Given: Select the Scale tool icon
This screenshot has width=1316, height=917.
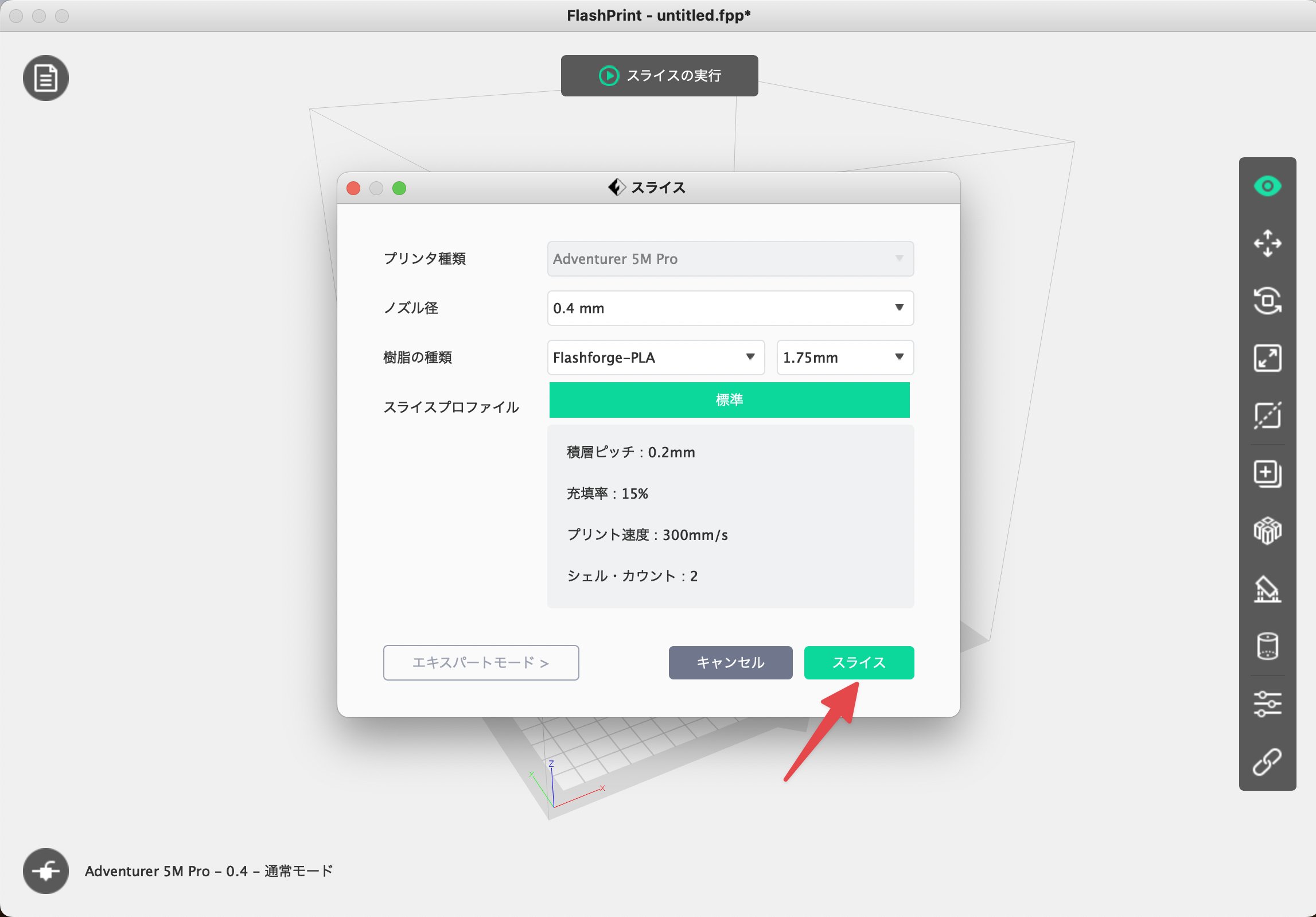Looking at the screenshot, I should click(x=1267, y=358).
